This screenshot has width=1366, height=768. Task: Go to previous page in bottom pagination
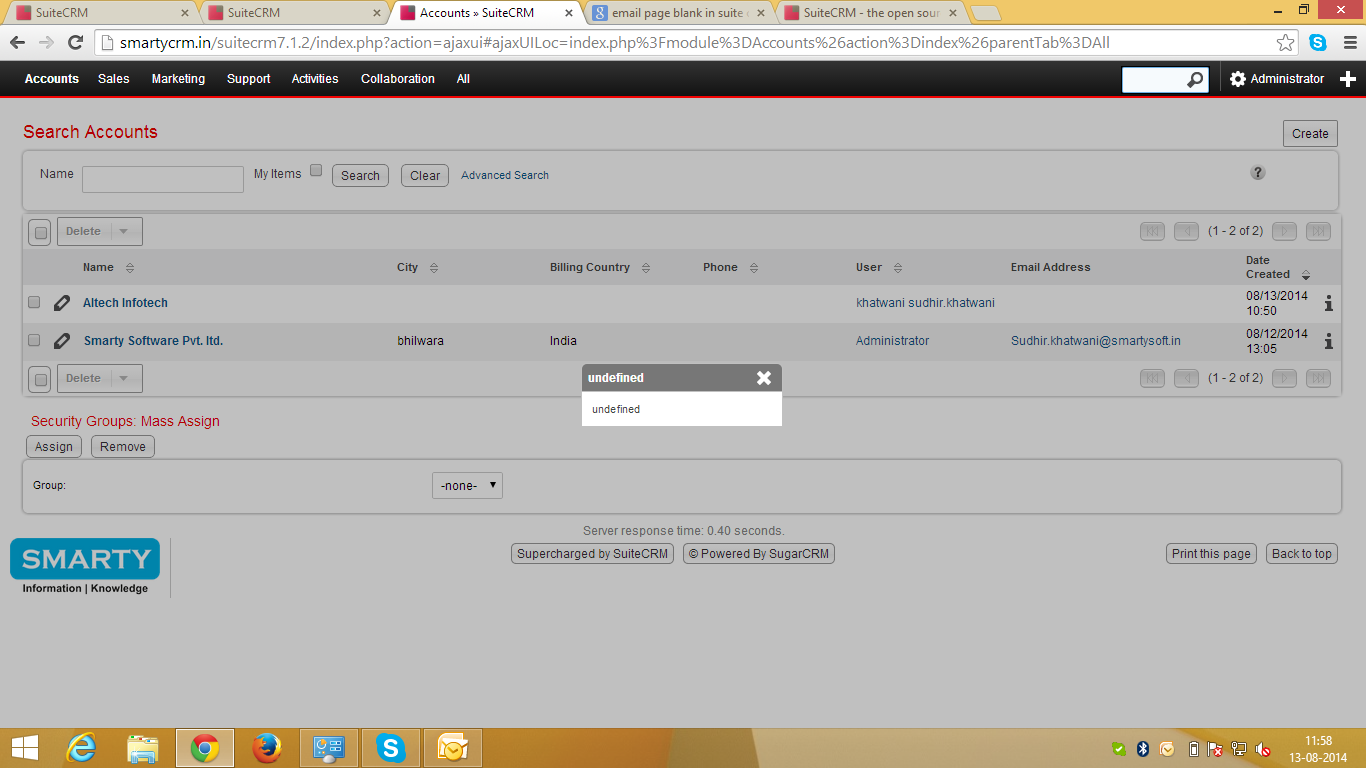[x=1186, y=378]
